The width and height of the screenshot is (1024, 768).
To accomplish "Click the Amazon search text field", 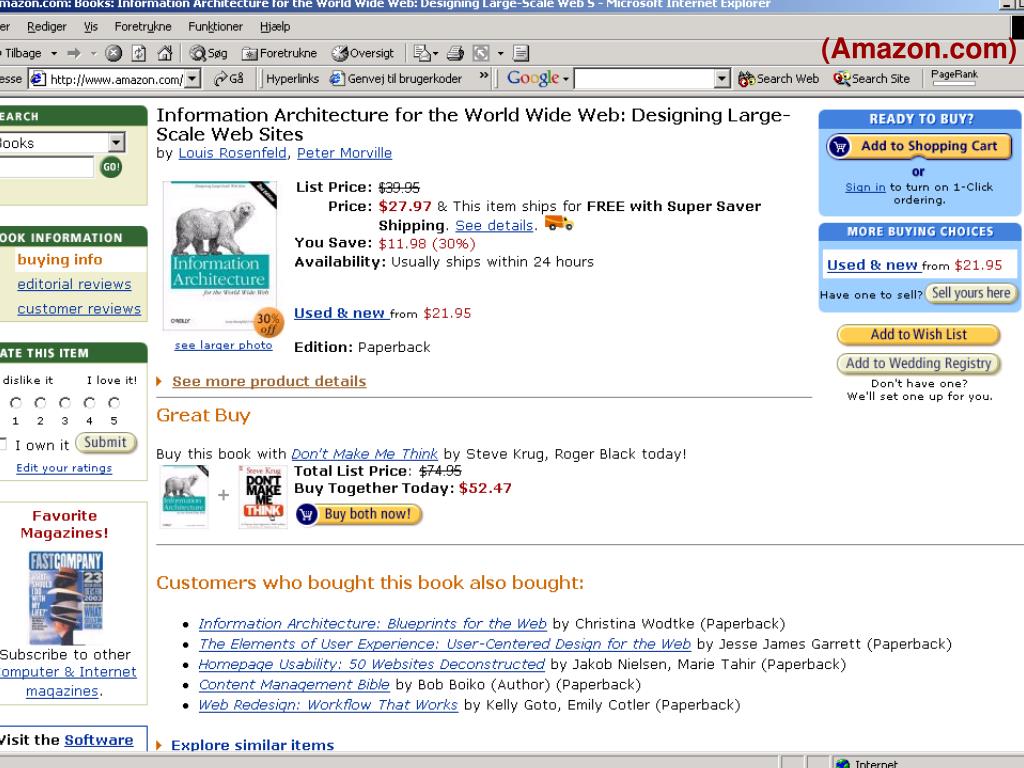I will click(46, 167).
